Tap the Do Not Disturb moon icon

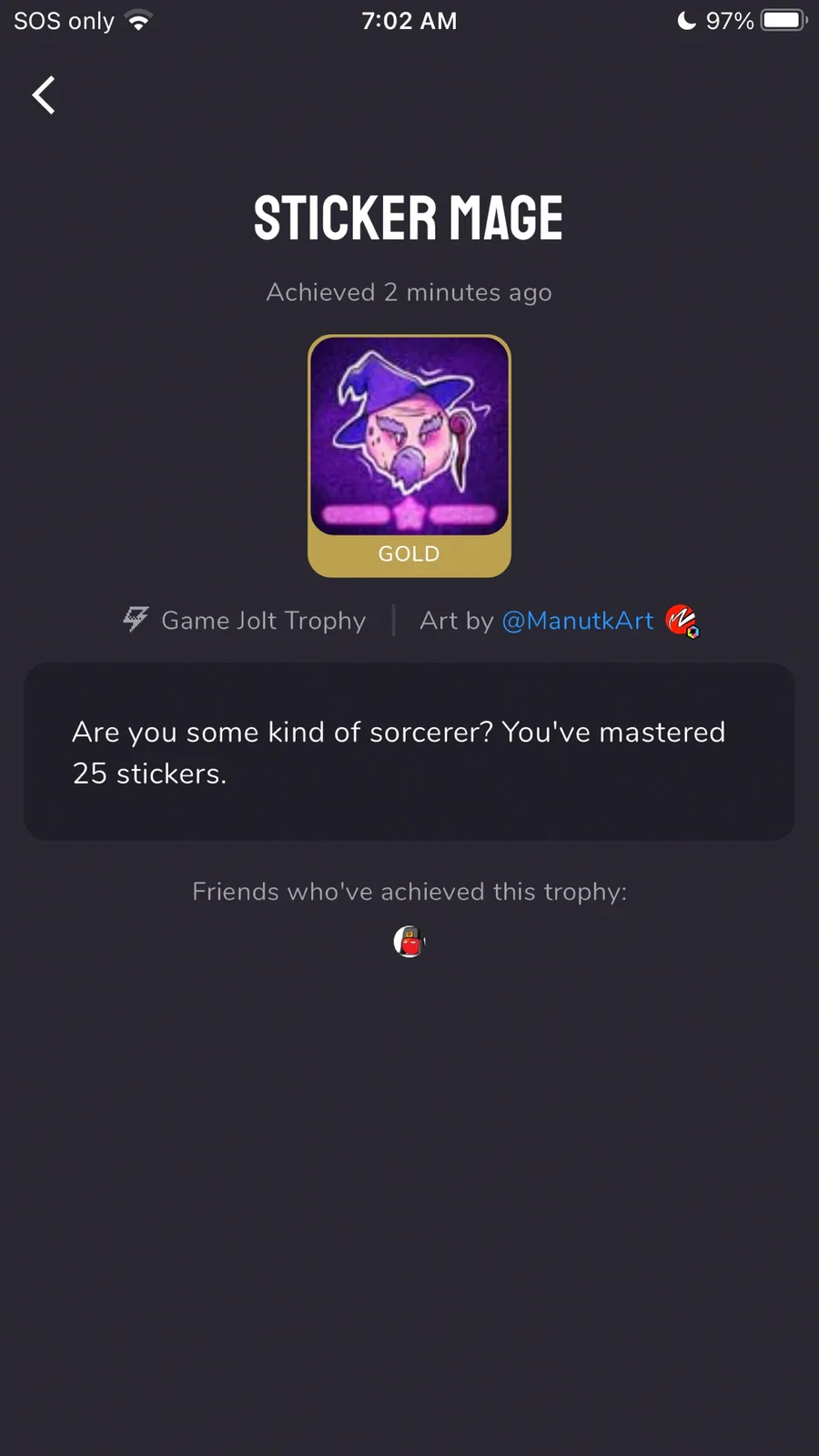686,20
